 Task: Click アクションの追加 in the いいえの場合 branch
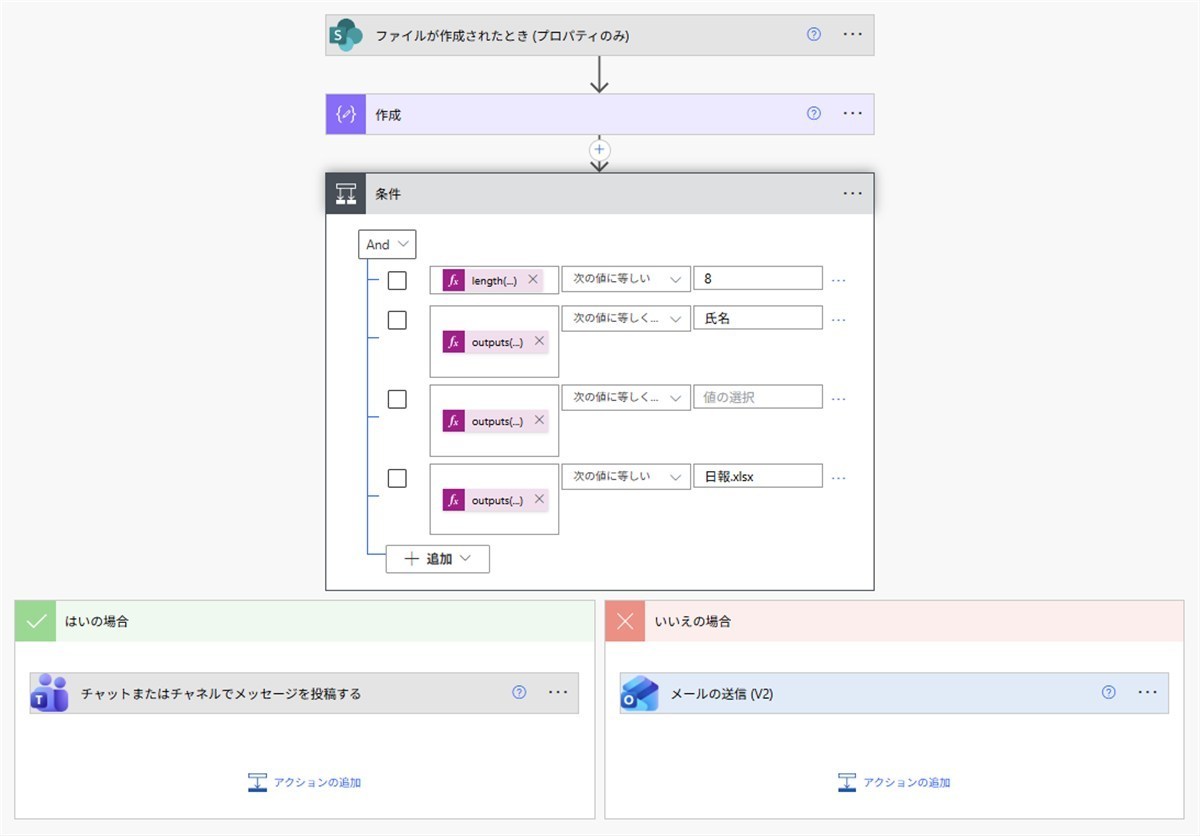click(895, 782)
